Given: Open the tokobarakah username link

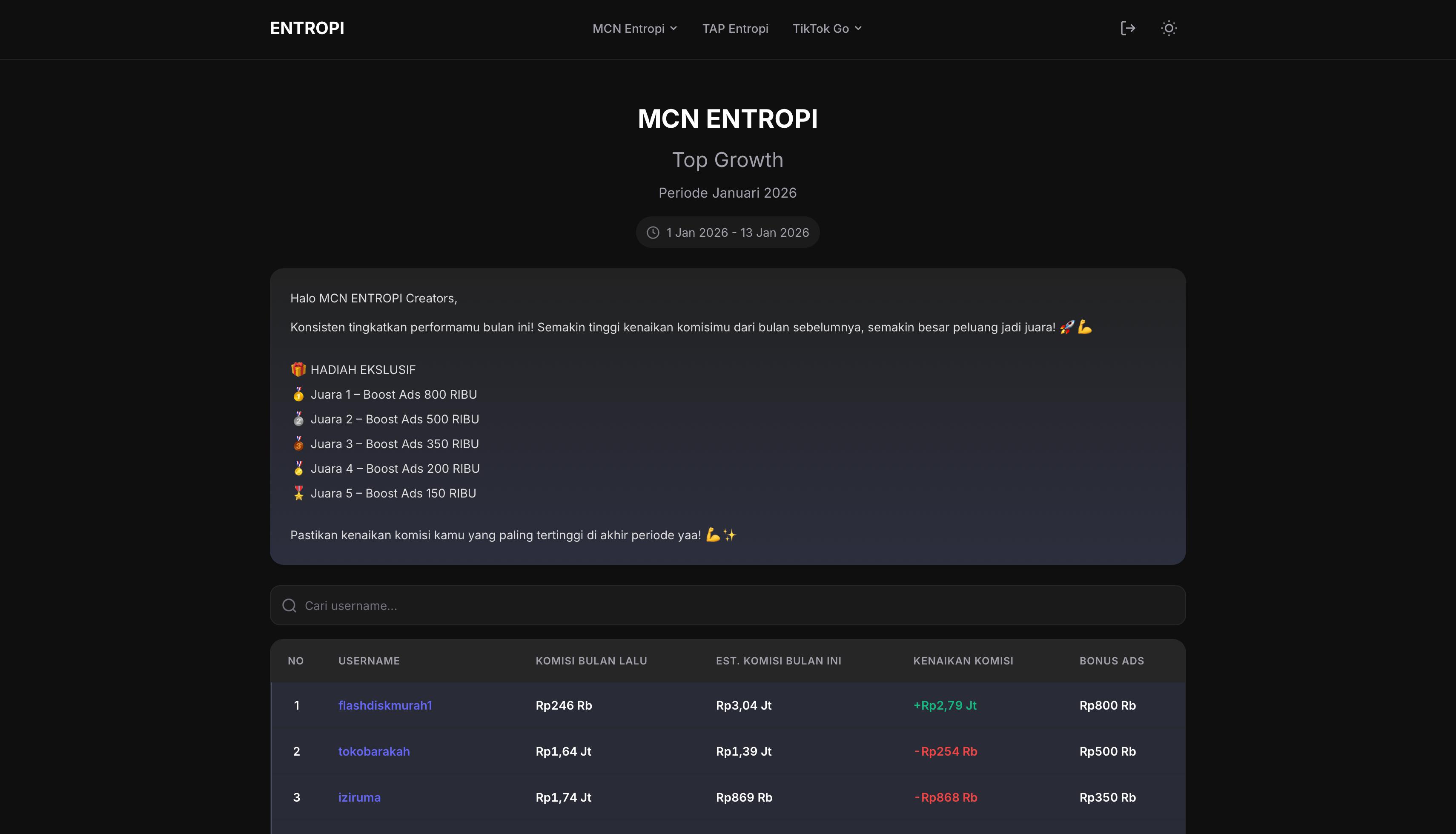Looking at the screenshot, I should click(x=374, y=751).
